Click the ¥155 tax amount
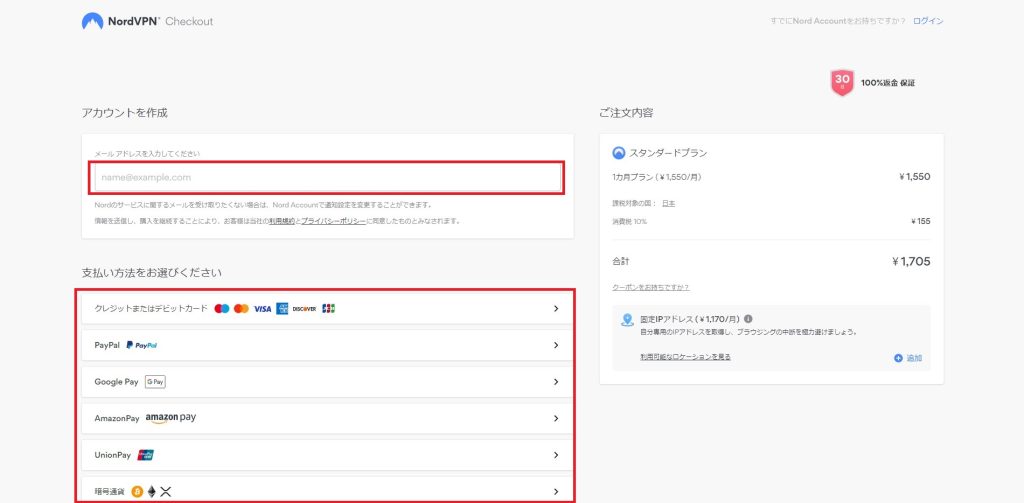The height and width of the screenshot is (503, 1024). click(920, 221)
